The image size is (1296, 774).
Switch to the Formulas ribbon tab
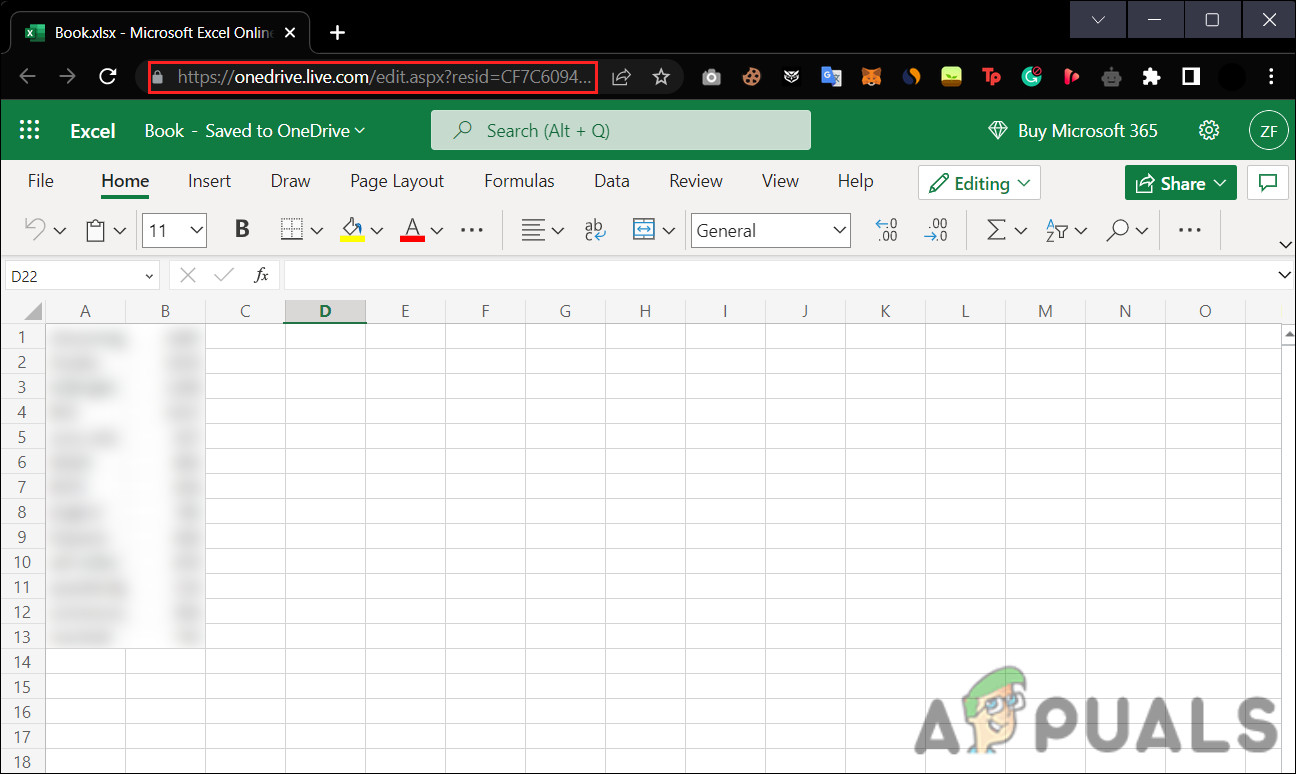pyautogui.click(x=519, y=181)
